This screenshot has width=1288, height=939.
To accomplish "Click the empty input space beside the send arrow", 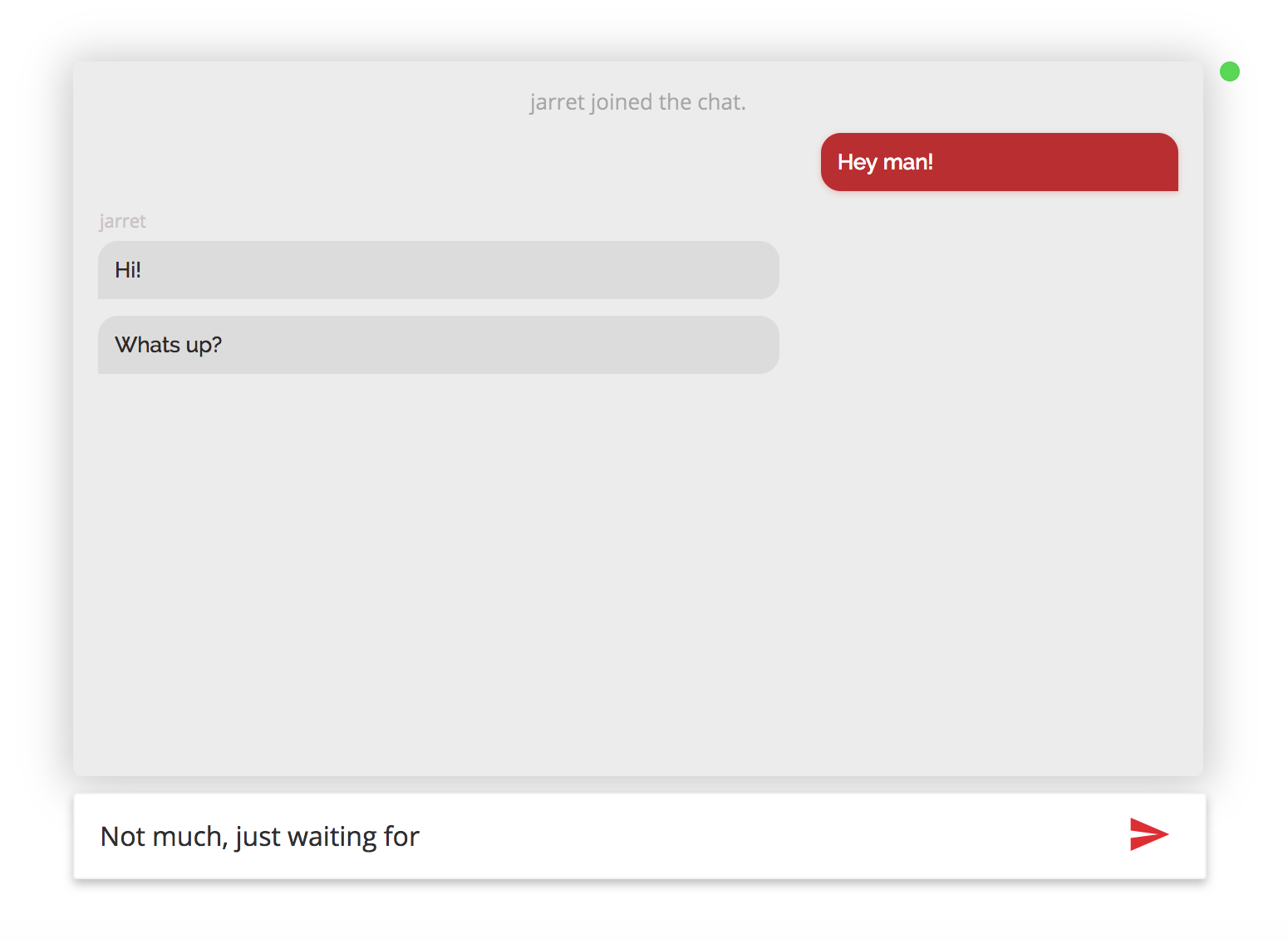I will (x=773, y=836).
